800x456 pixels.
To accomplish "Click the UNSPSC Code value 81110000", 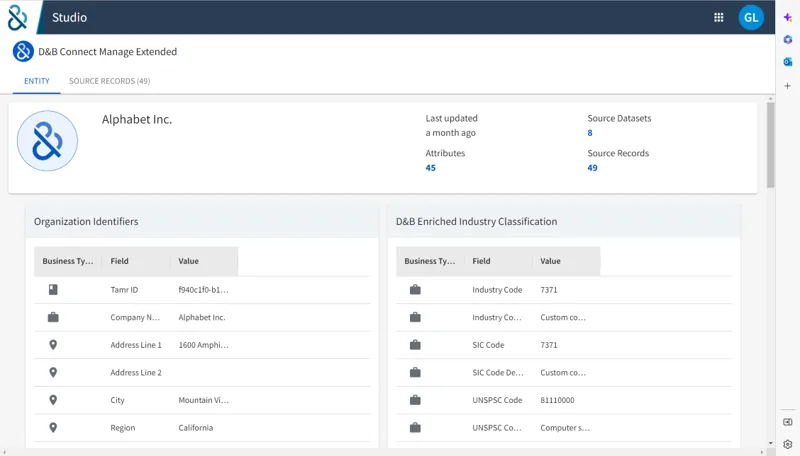I will (x=557, y=400).
